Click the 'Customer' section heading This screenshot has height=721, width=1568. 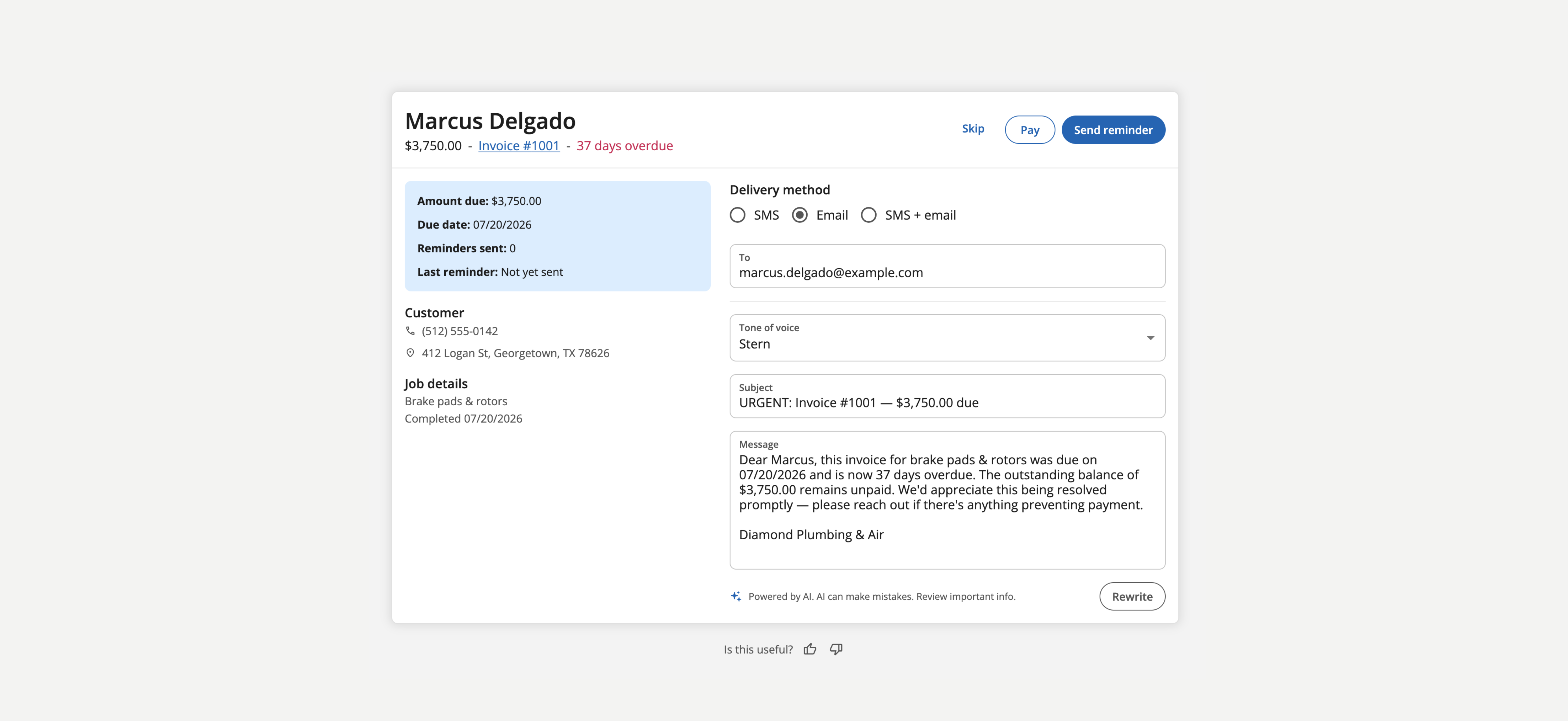point(434,312)
